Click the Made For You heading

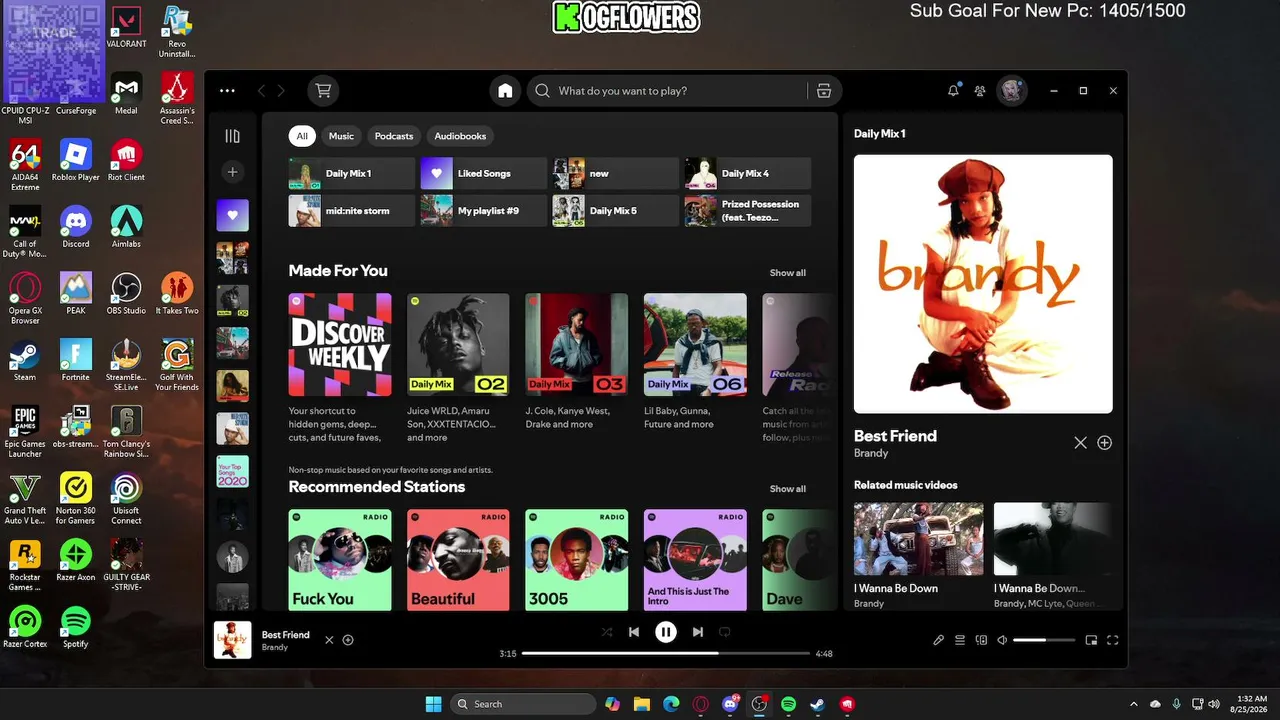pos(338,271)
